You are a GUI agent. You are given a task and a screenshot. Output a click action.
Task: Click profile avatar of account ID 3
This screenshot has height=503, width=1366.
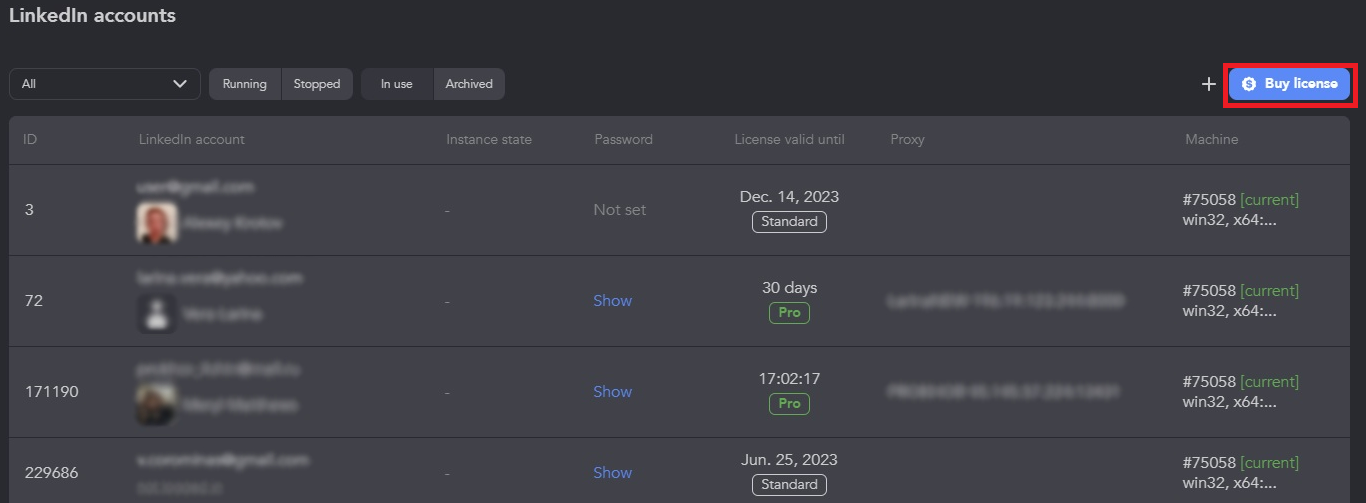157,223
